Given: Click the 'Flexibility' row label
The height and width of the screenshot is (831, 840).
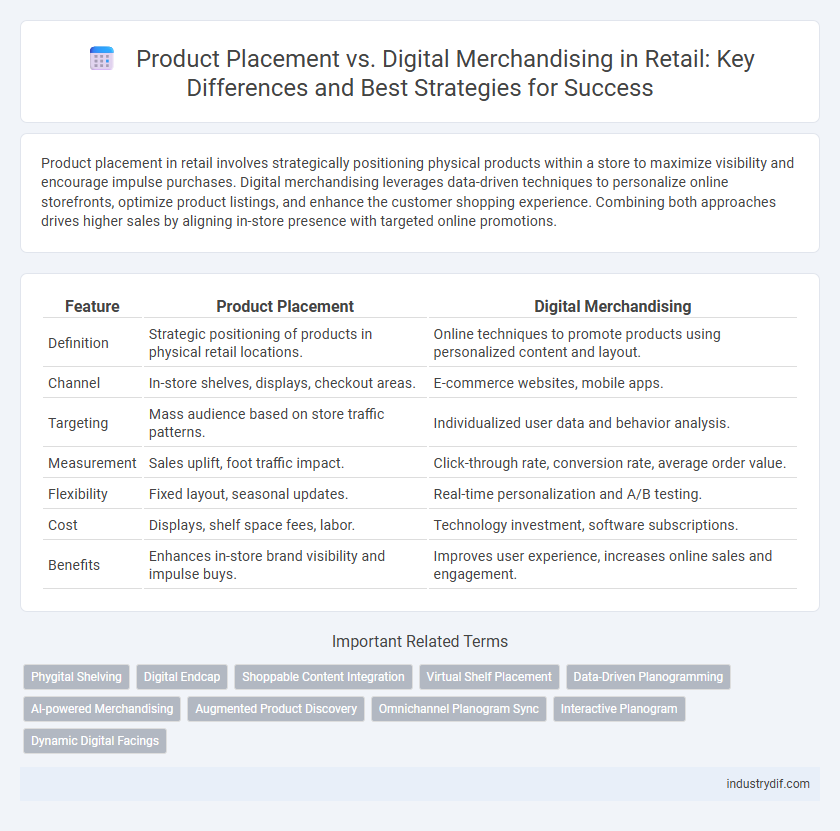Looking at the screenshot, I should coord(78,494).
